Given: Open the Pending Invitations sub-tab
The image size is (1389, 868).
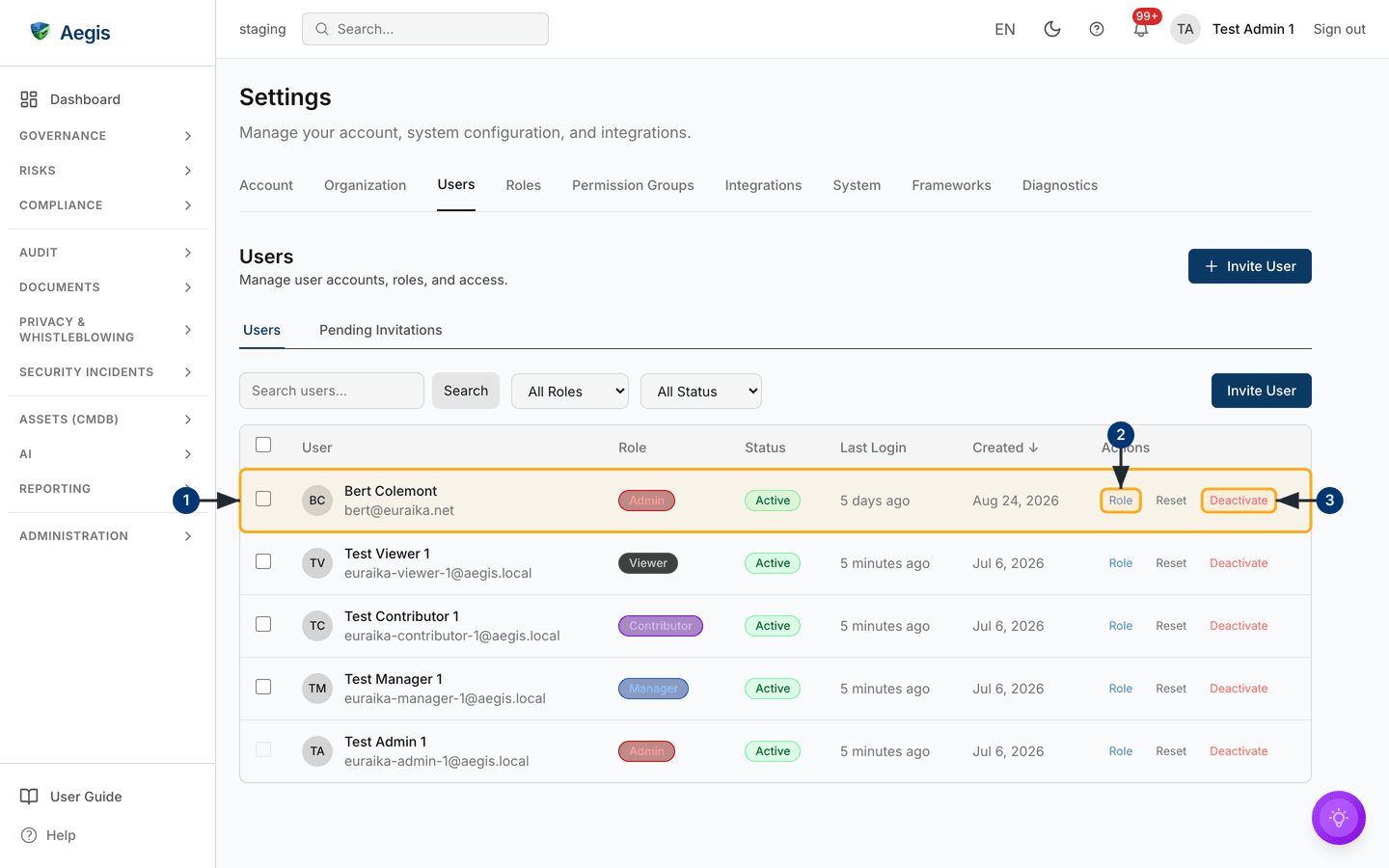Looking at the screenshot, I should (380, 330).
